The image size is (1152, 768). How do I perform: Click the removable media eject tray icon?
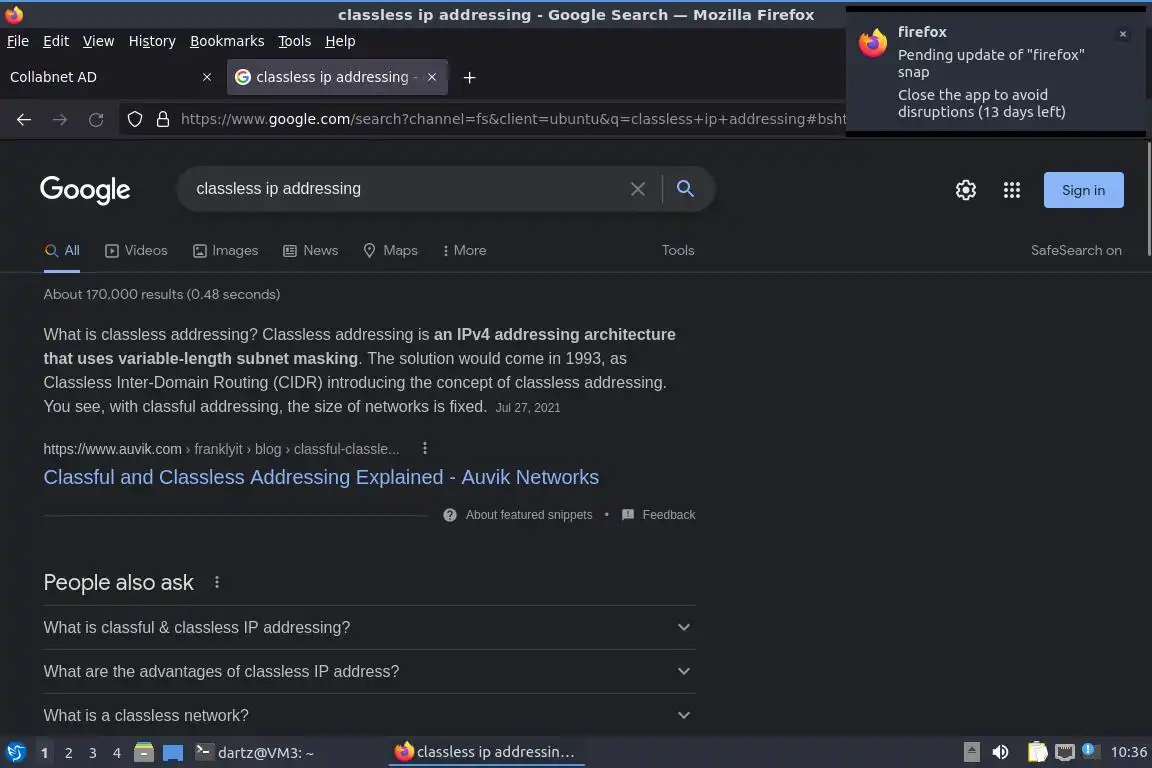971,752
